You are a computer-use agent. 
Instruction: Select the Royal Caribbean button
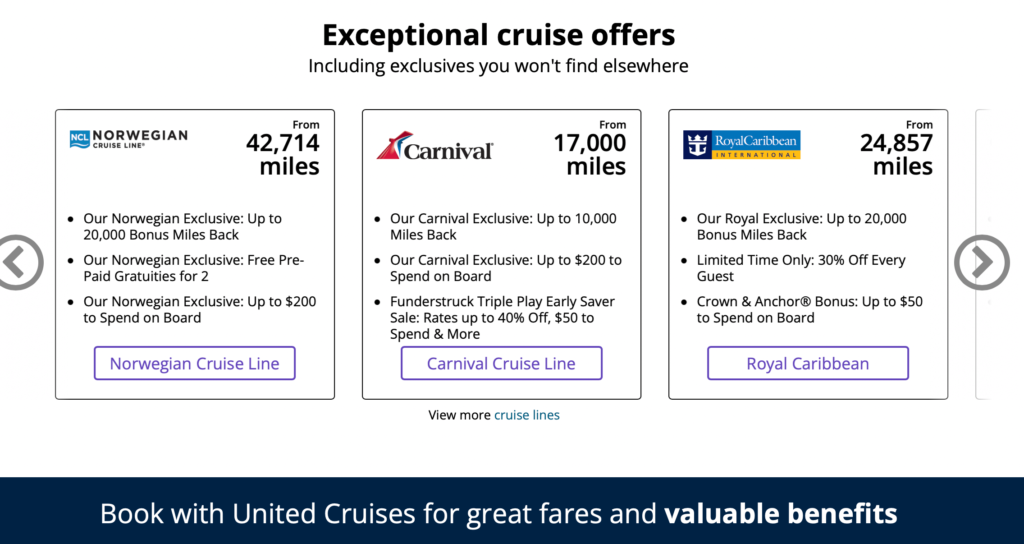(x=808, y=363)
